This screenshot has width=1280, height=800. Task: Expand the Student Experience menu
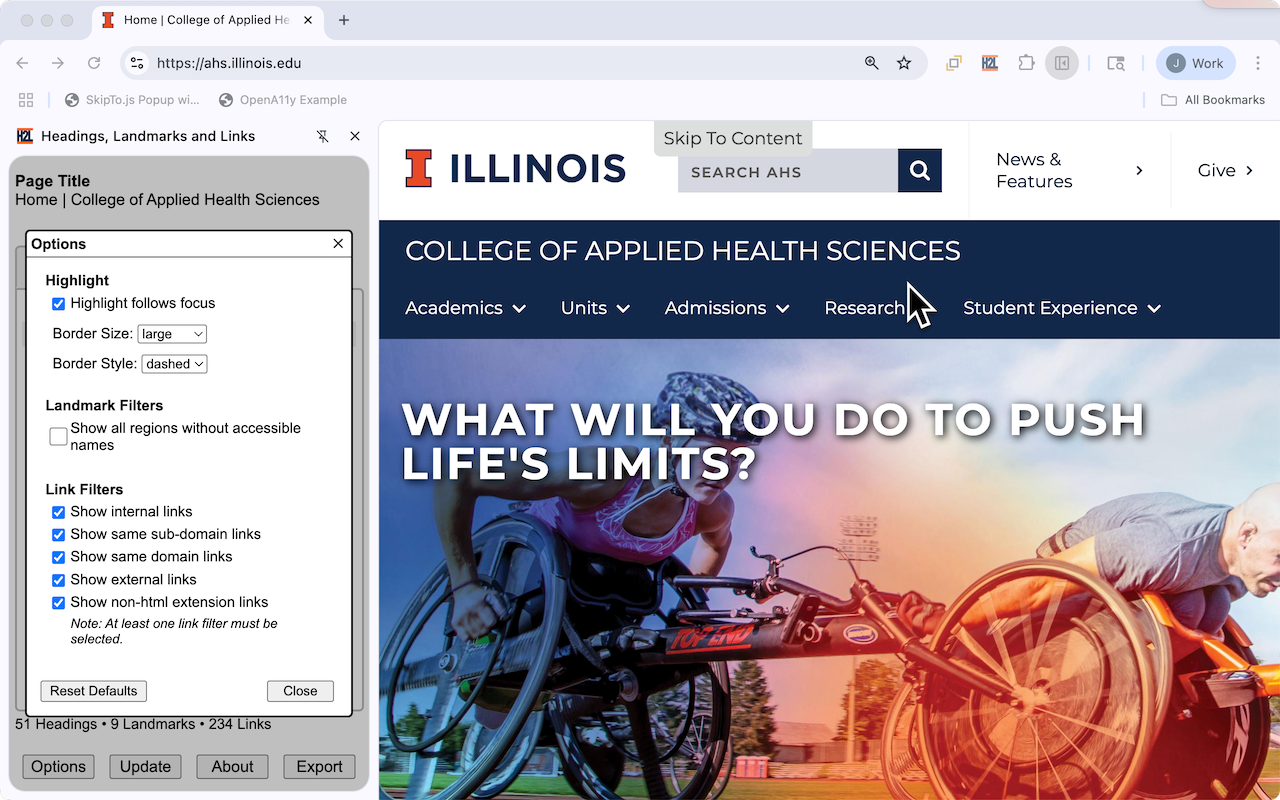[1062, 308]
